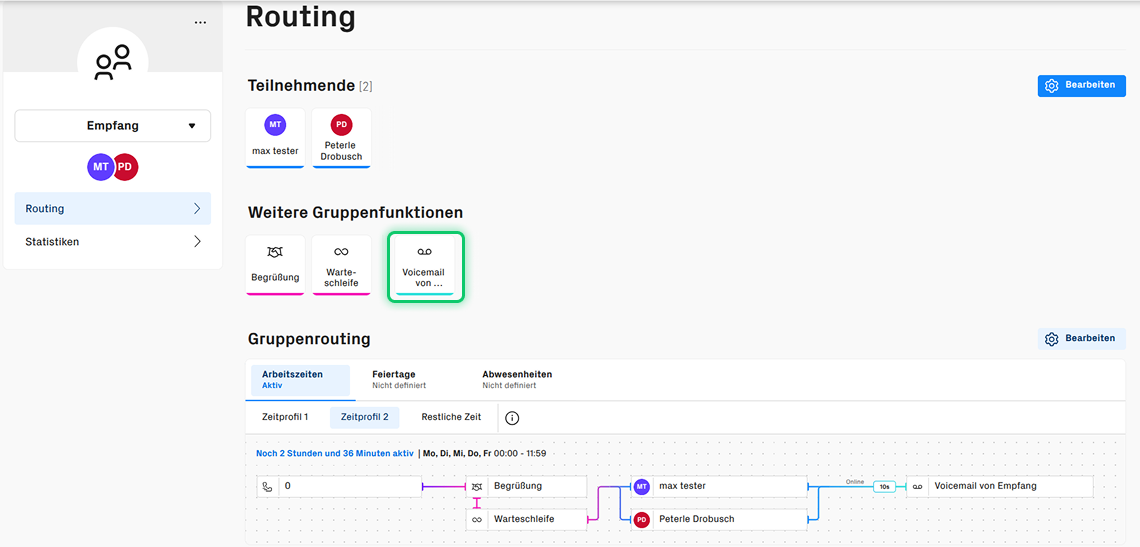
Task: Click the group avatar icon in sidebar
Action: pos(113,62)
